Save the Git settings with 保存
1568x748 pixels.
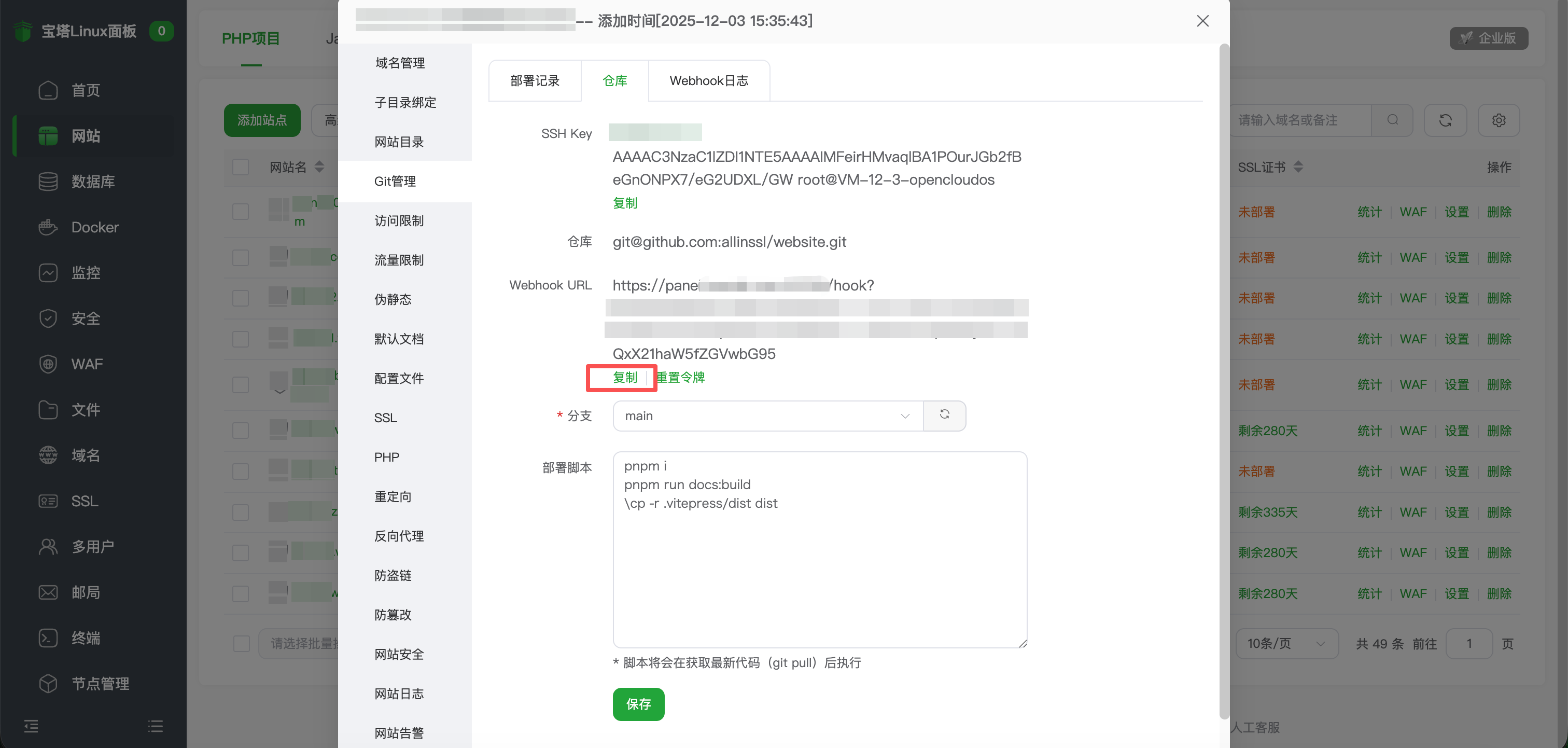[x=638, y=704]
